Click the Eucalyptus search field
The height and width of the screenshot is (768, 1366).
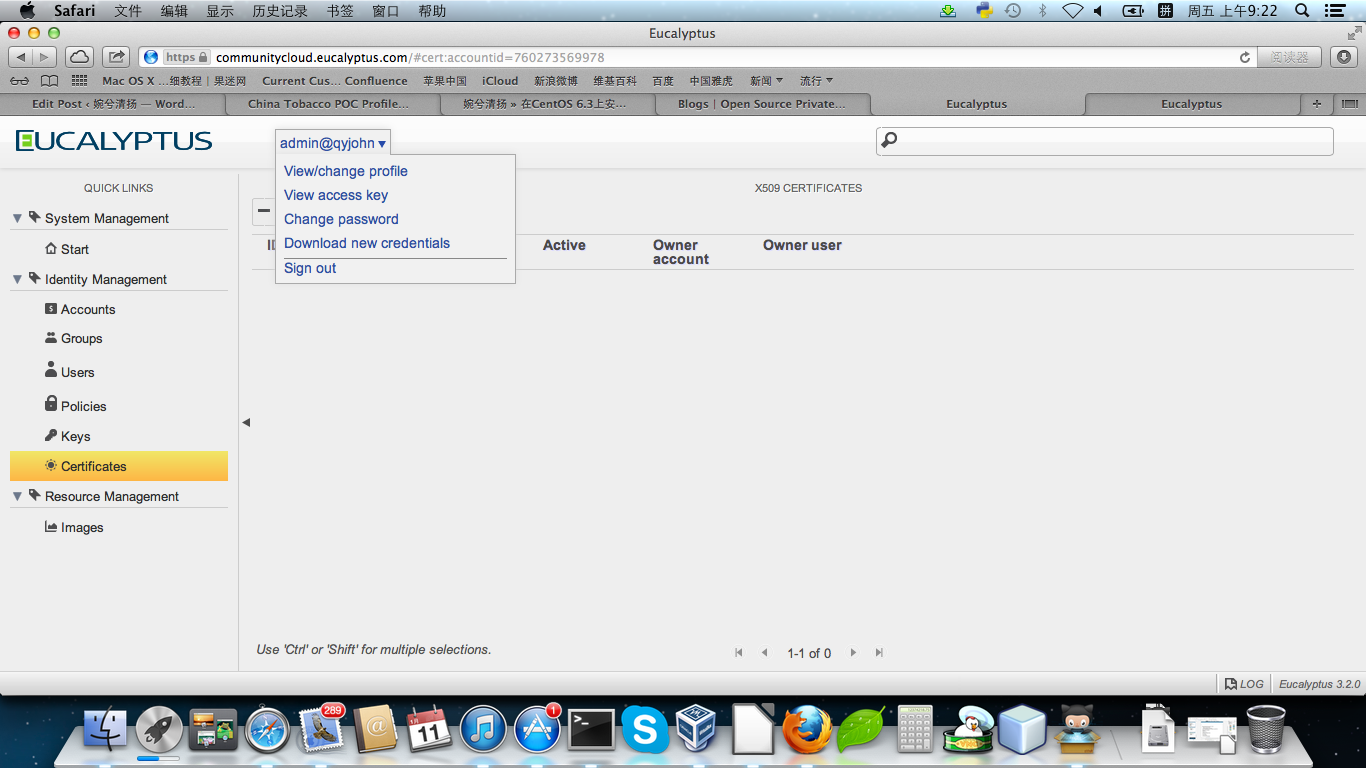click(1105, 141)
